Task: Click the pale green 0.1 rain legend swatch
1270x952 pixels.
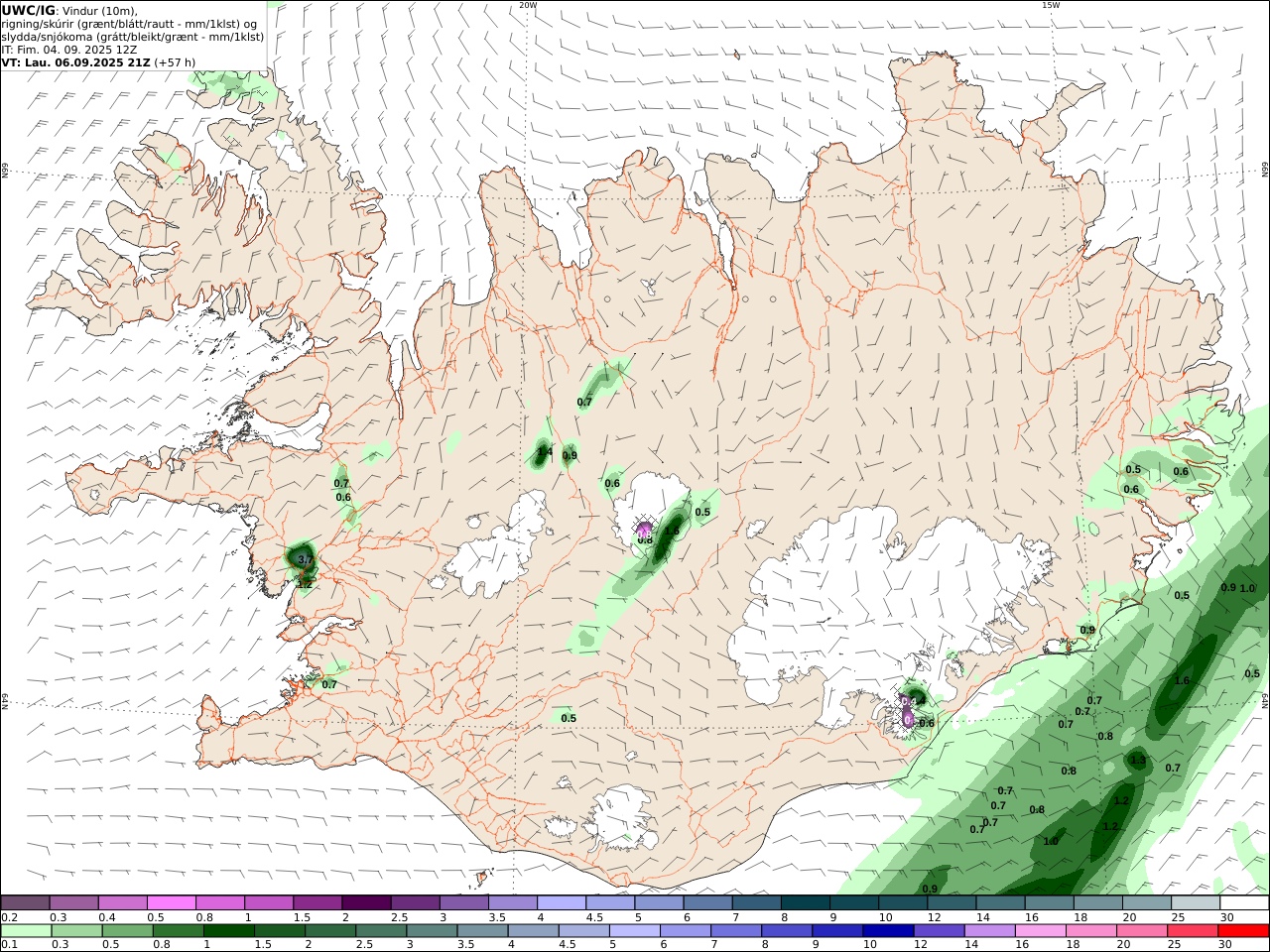Action: point(26,931)
